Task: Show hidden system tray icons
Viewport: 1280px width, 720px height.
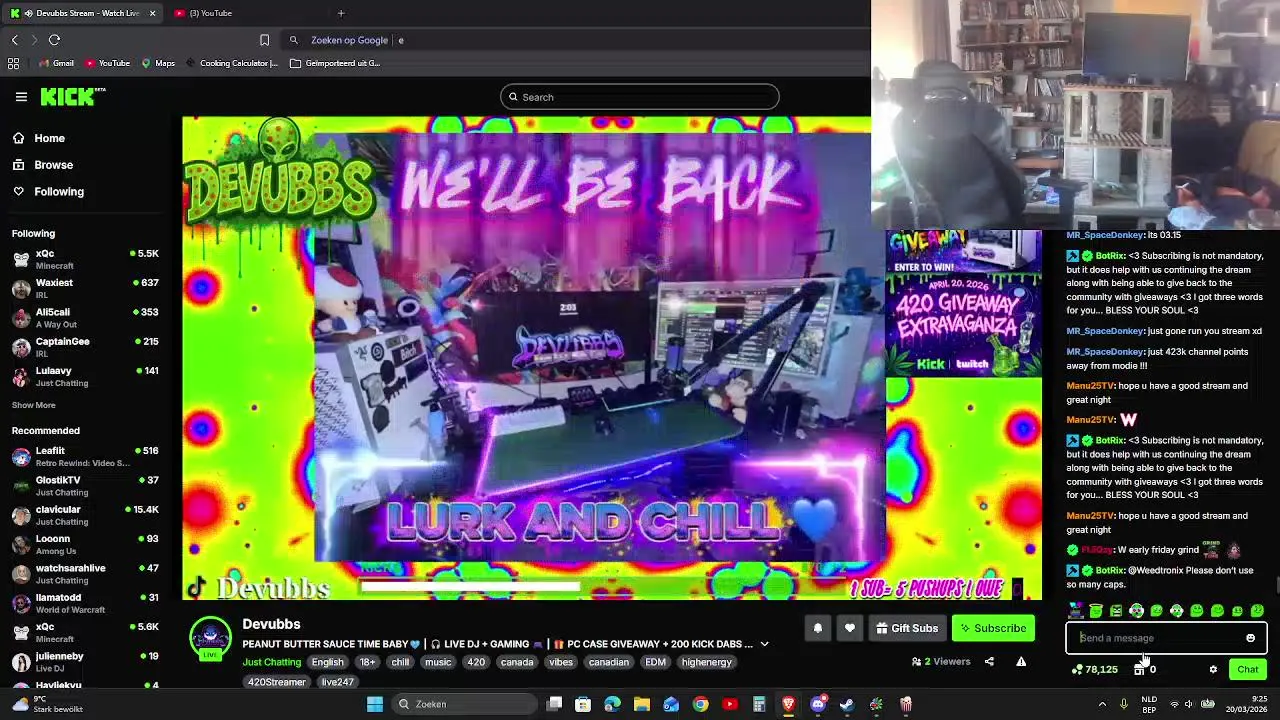Action: 1102,704
